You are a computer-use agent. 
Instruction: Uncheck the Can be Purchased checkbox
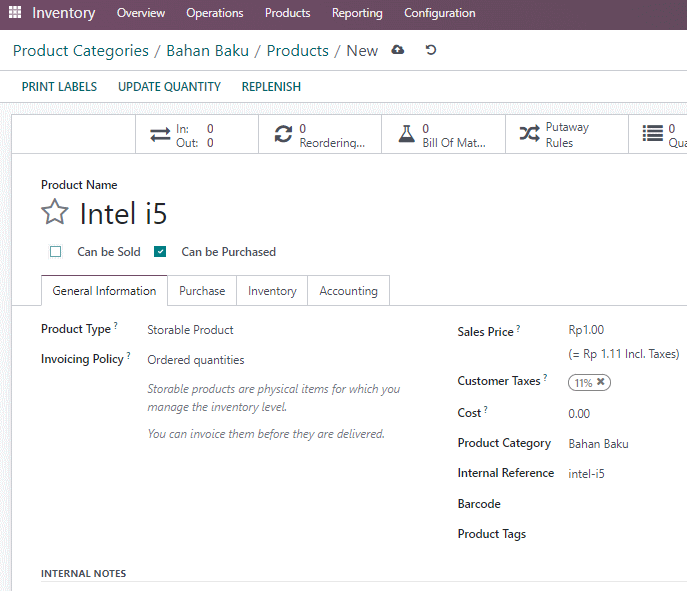coord(160,252)
